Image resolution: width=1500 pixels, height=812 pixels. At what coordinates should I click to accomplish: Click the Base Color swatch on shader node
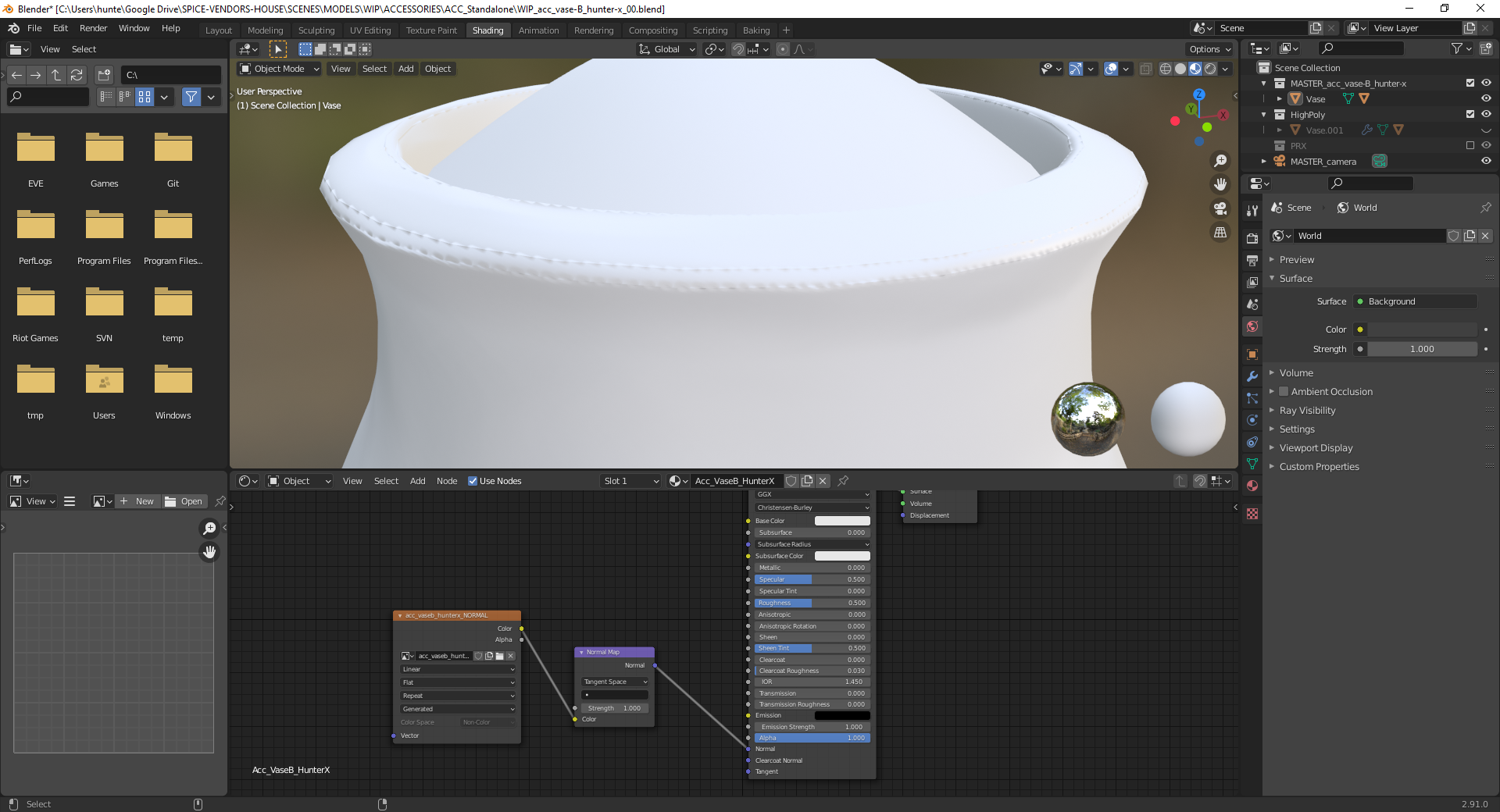coord(841,521)
